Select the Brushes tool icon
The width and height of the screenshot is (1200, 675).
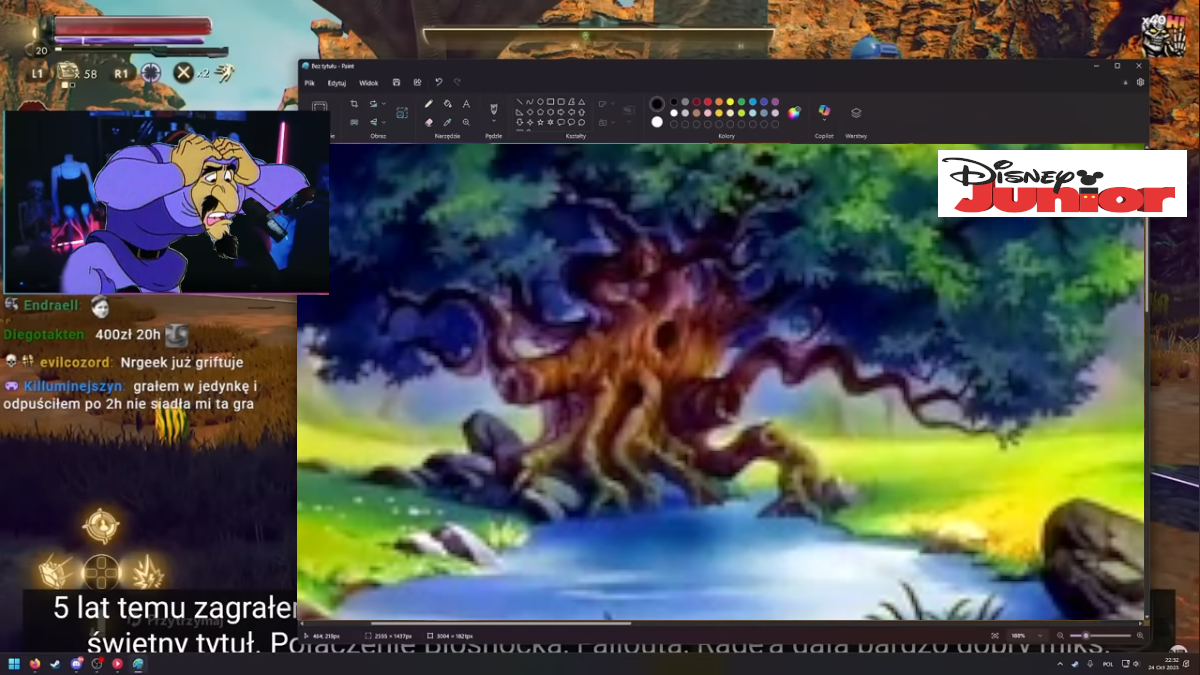494,108
